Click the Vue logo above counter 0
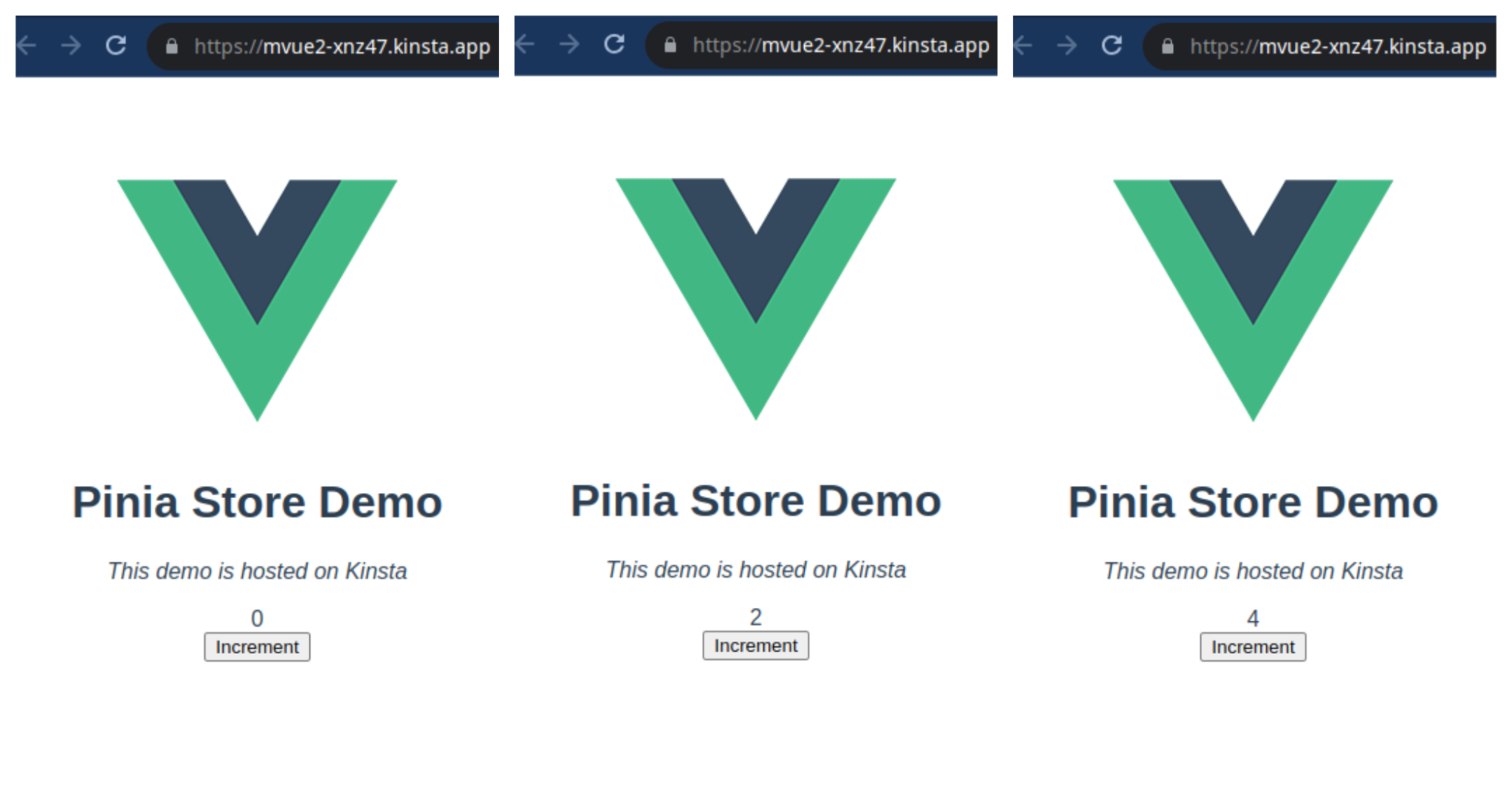The width and height of the screenshot is (1512, 787). tap(257, 300)
